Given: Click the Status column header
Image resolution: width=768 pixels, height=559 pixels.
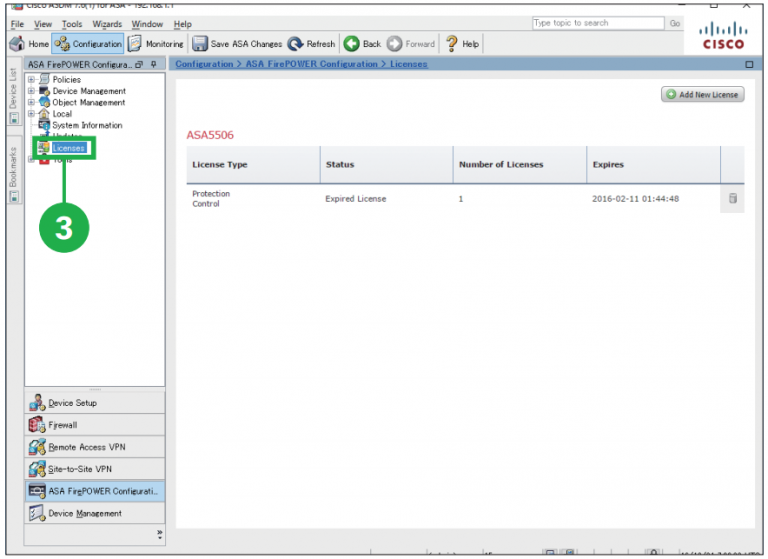Looking at the screenshot, I should 387,165.
